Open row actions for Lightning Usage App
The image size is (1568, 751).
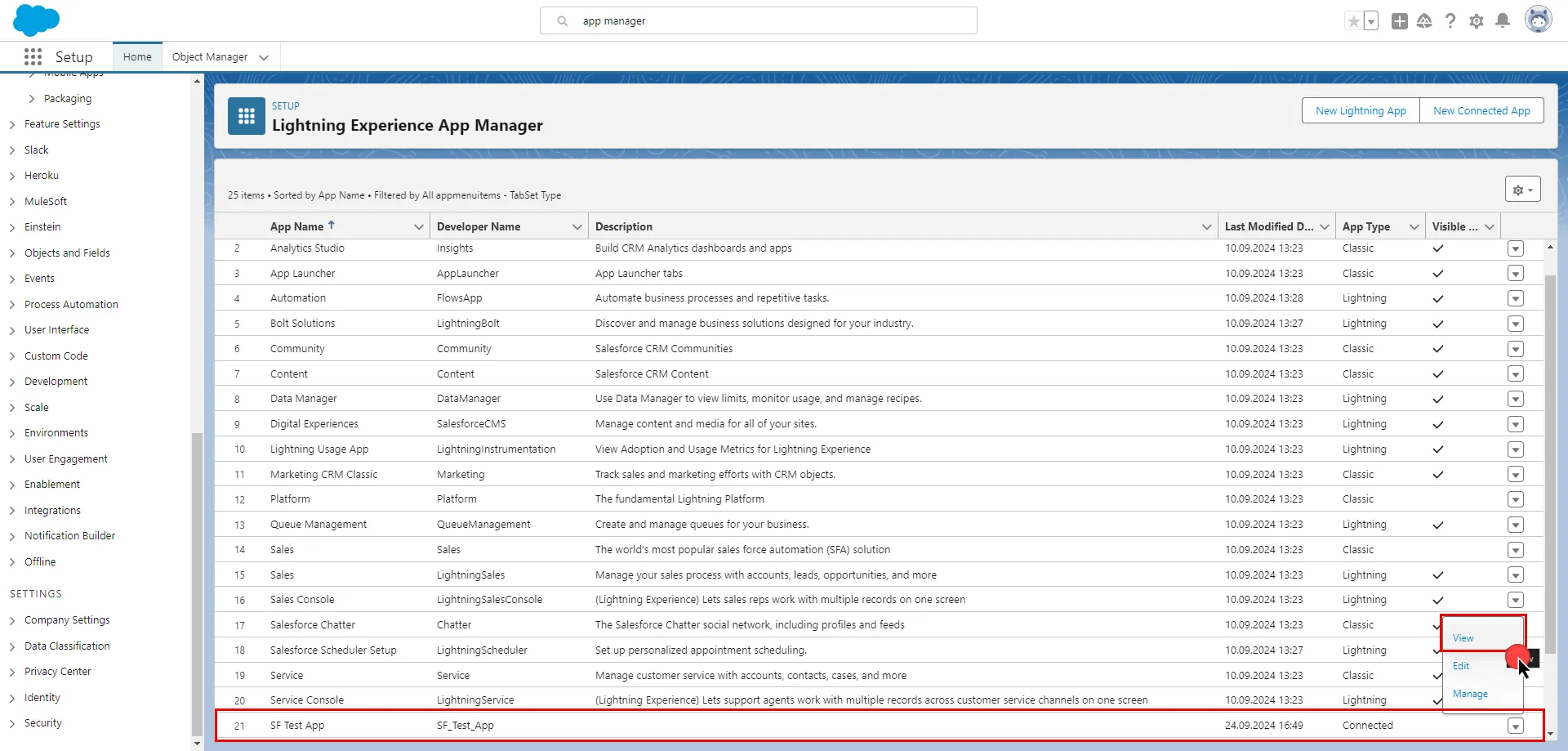click(1516, 449)
